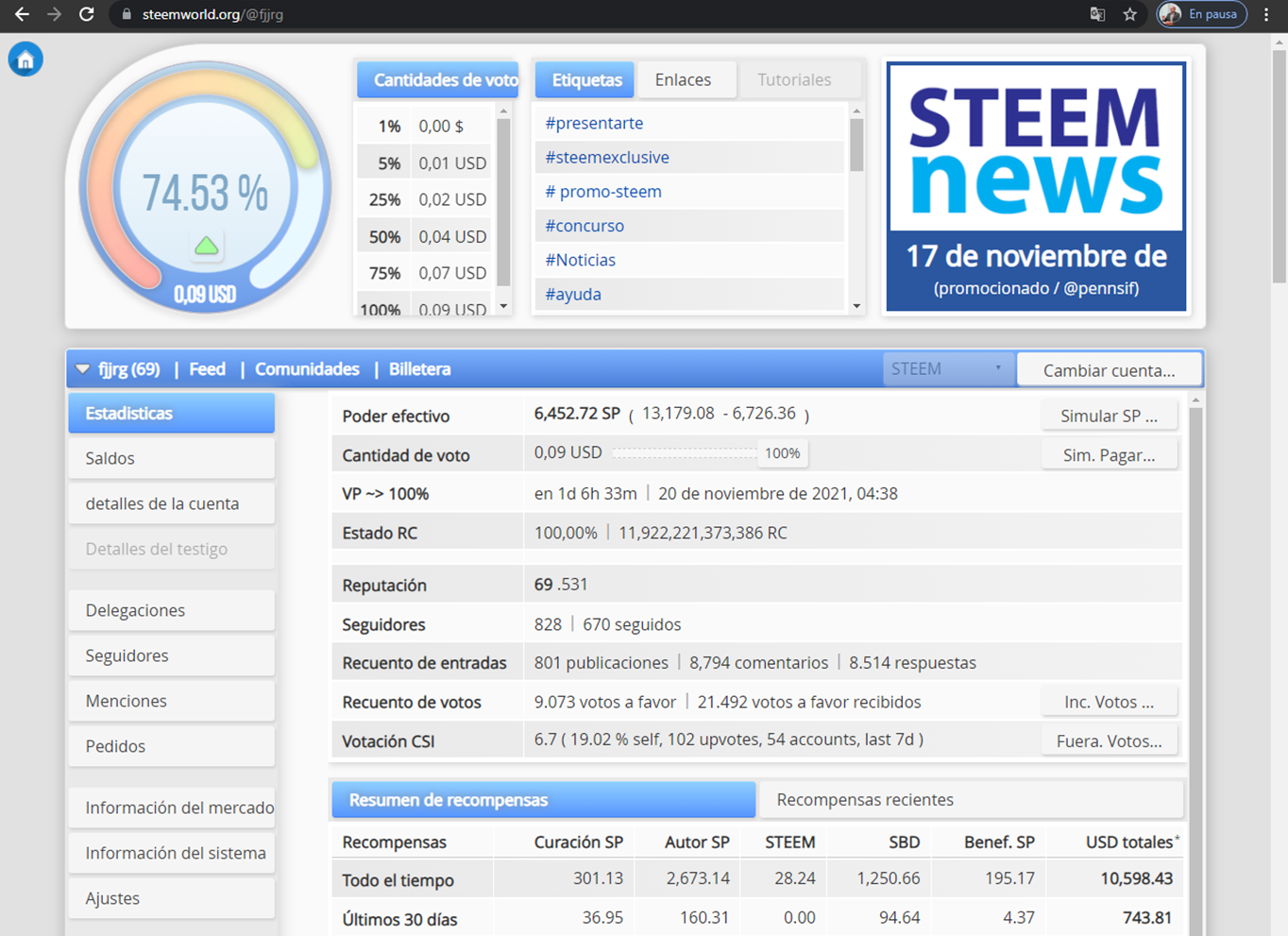Viewport: 1288px width, 936px height.
Task: Select the 50% vote amount row
Action: tap(425, 236)
